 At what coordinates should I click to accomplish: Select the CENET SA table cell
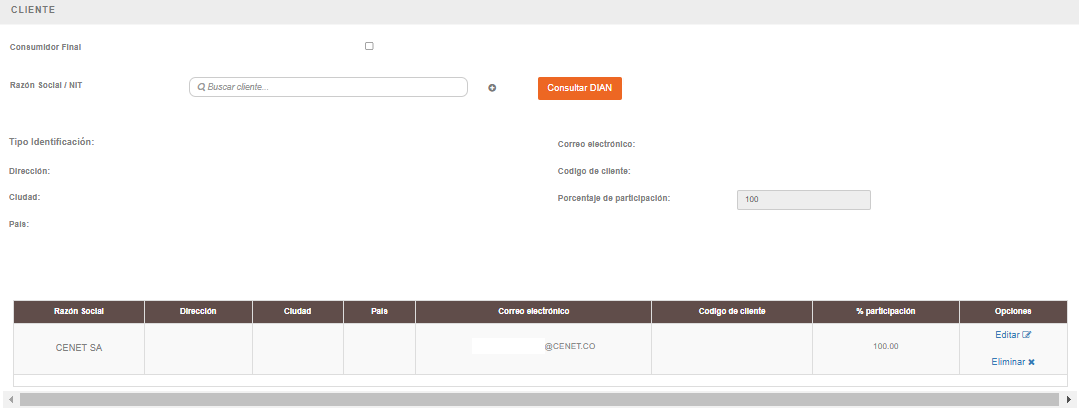click(x=79, y=348)
